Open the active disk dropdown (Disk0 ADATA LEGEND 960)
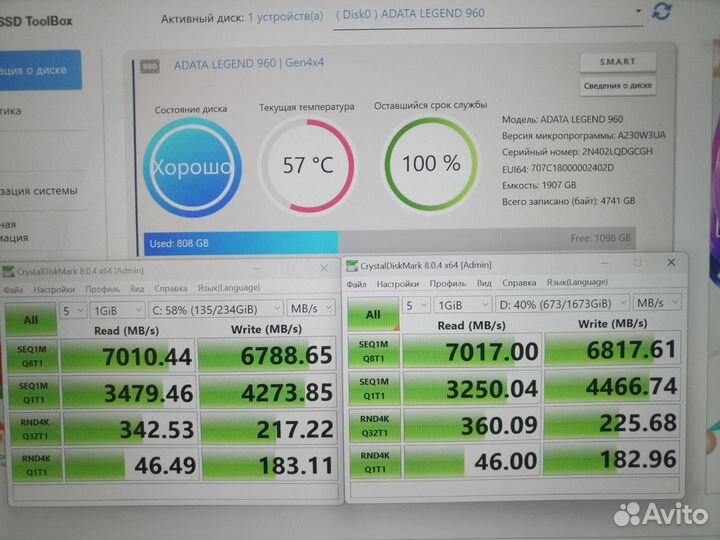The height and width of the screenshot is (540, 720). click(x=488, y=15)
